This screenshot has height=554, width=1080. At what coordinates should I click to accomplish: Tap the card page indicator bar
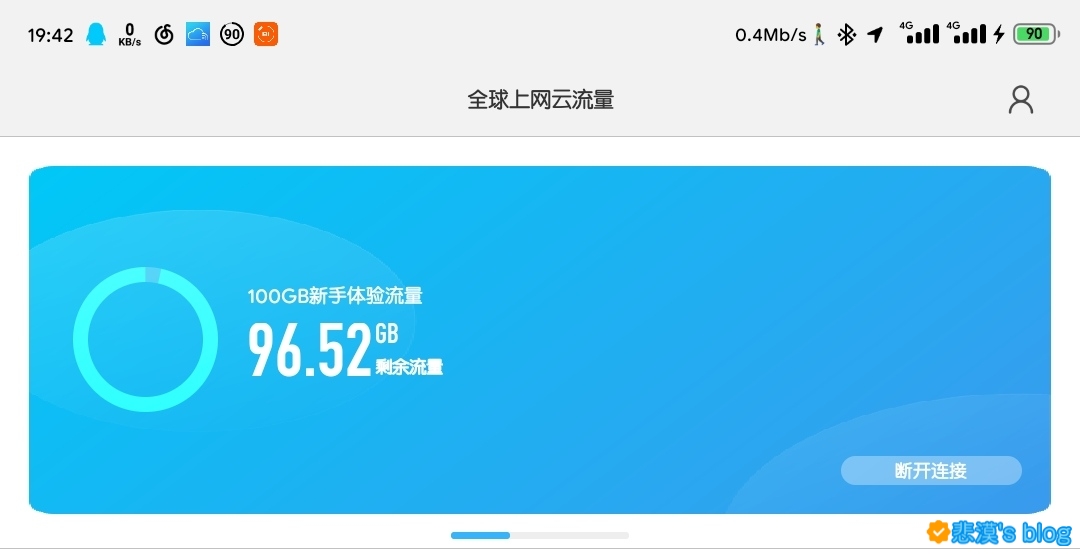(x=540, y=535)
